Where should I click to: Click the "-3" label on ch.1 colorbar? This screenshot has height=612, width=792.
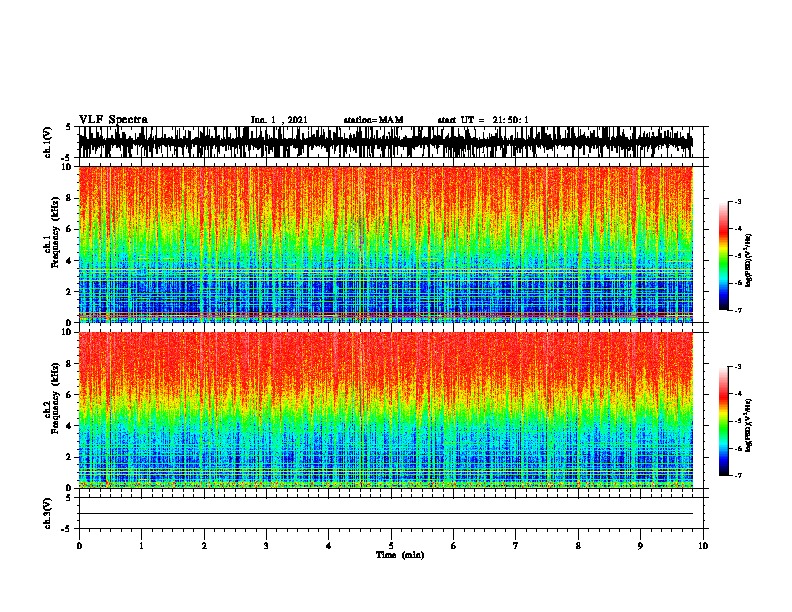(x=737, y=201)
